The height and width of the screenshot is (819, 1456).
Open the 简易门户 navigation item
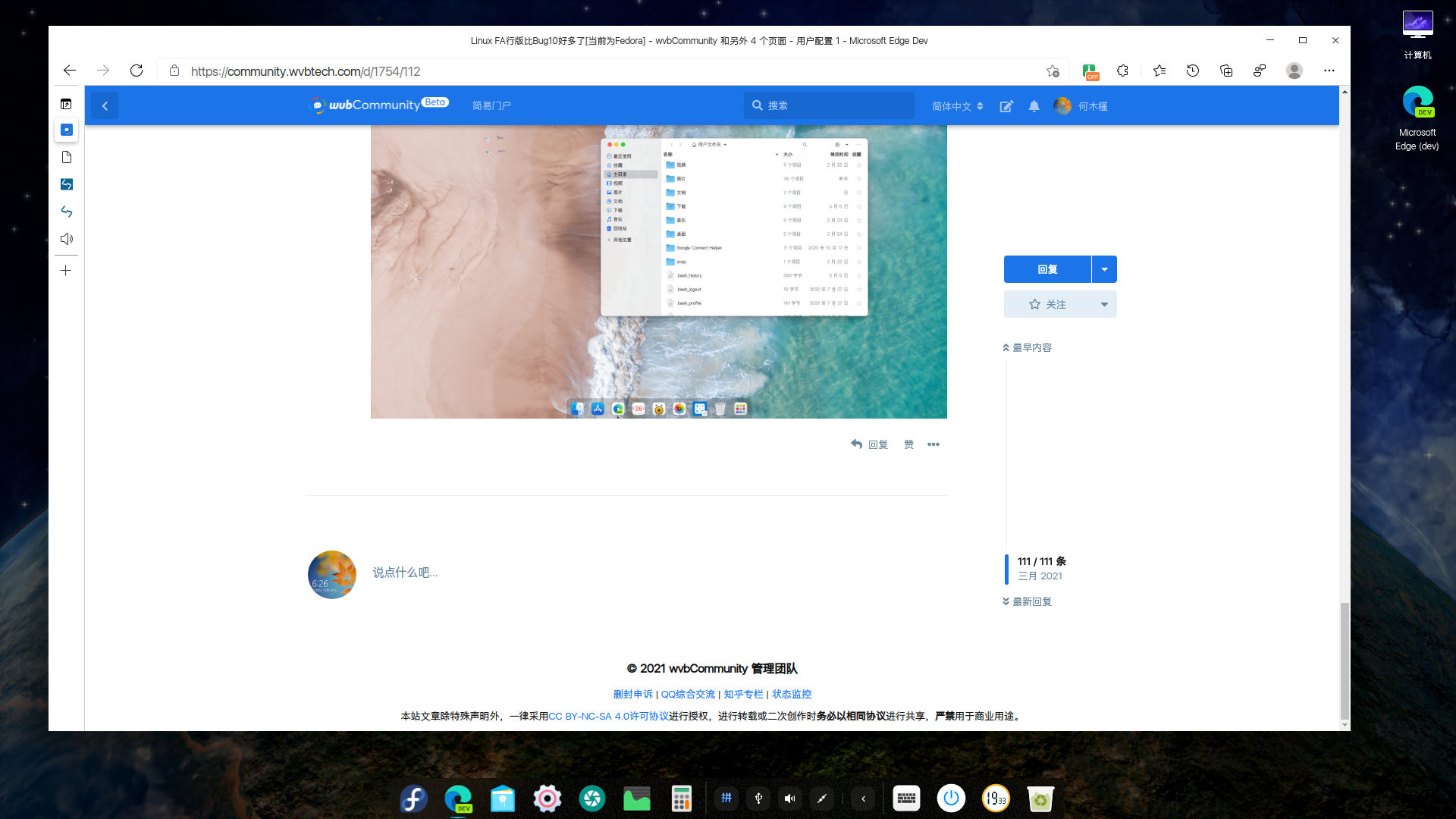pos(491,105)
